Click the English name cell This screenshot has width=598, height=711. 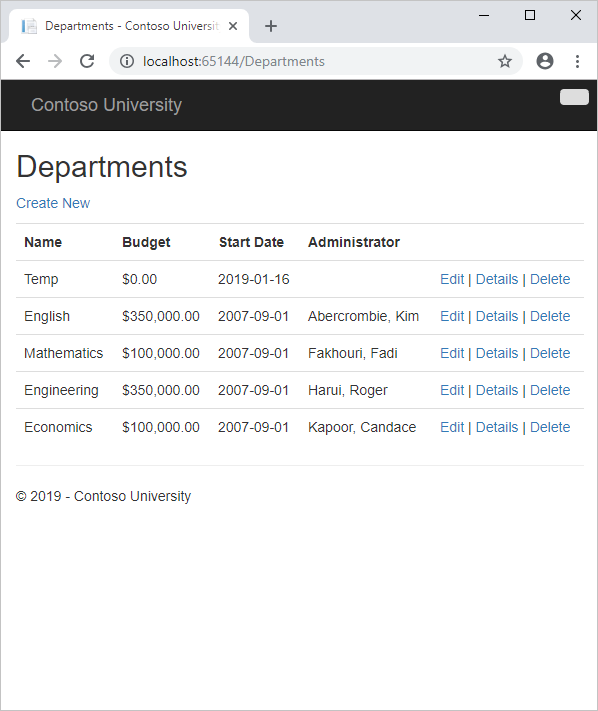point(47,316)
